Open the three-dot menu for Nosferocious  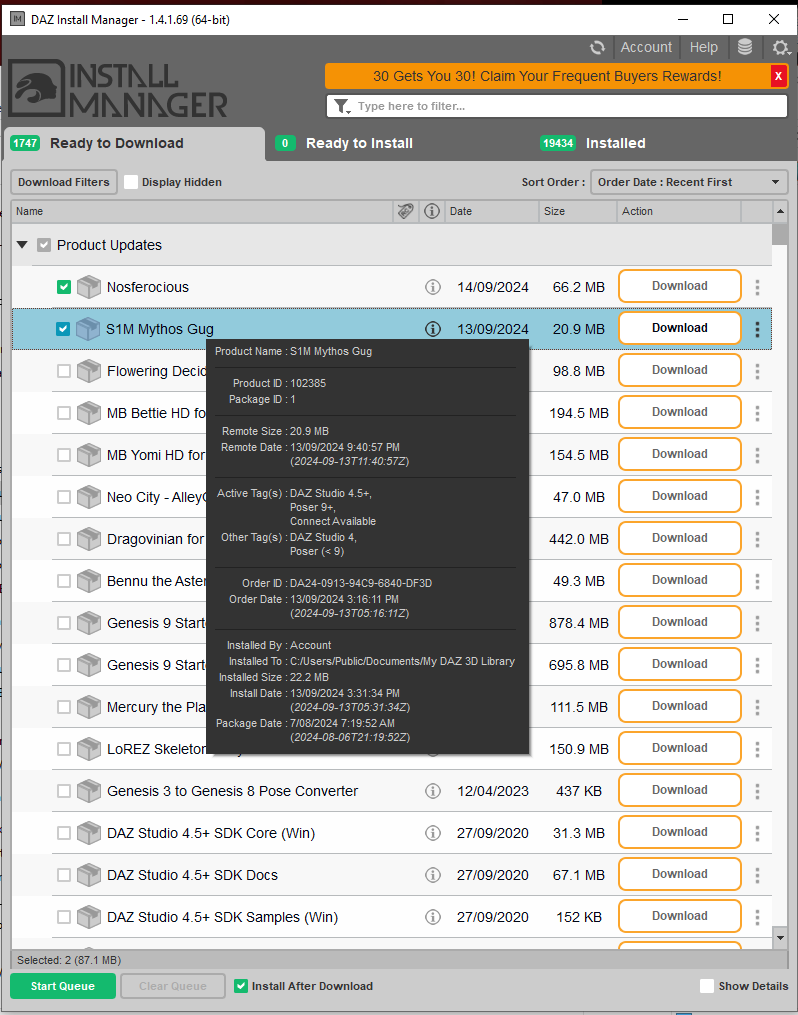tap(757, 287)
